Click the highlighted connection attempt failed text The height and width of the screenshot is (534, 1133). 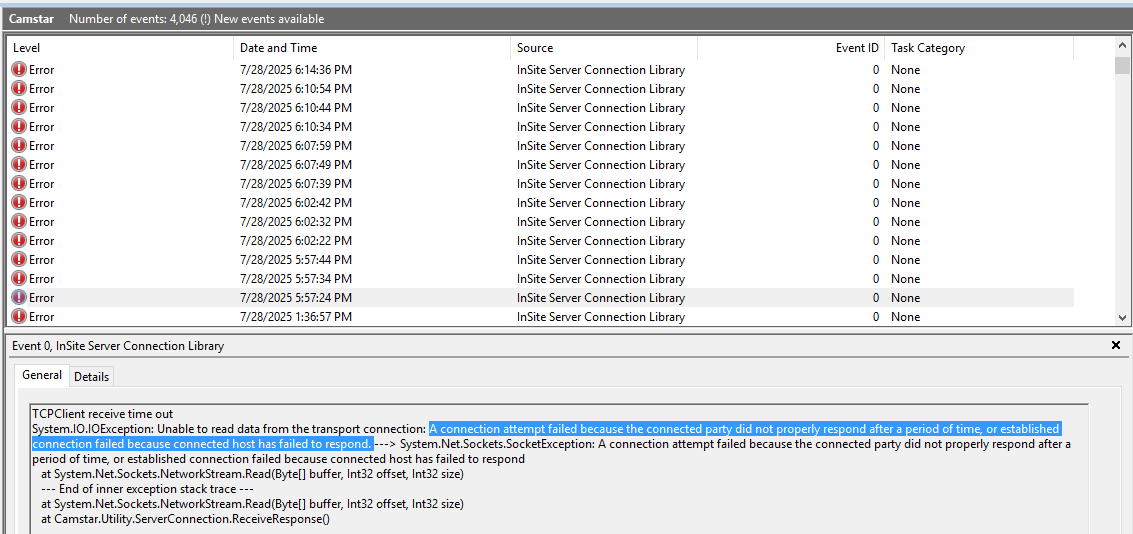[x=546, y=436]
